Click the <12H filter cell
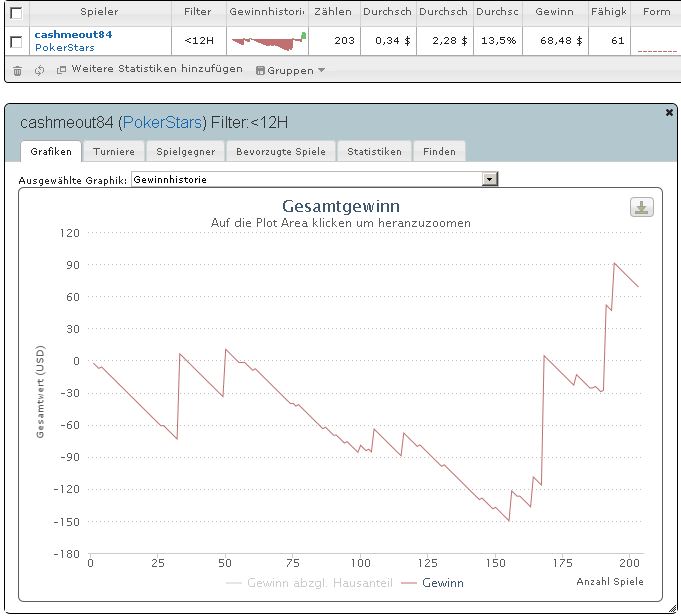 click(199, 41)
